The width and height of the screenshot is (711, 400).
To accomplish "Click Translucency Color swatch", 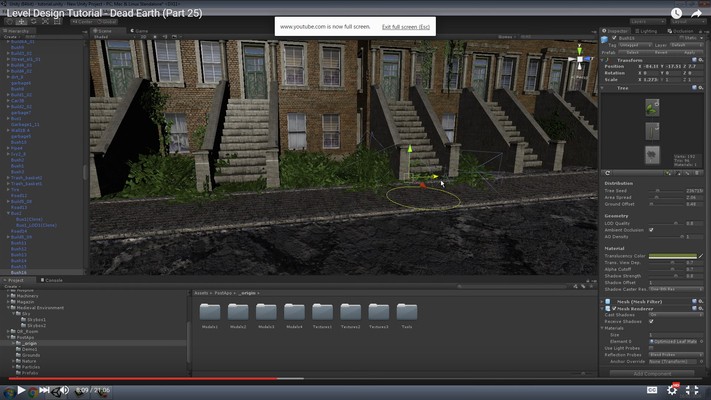I will [673, 256].
